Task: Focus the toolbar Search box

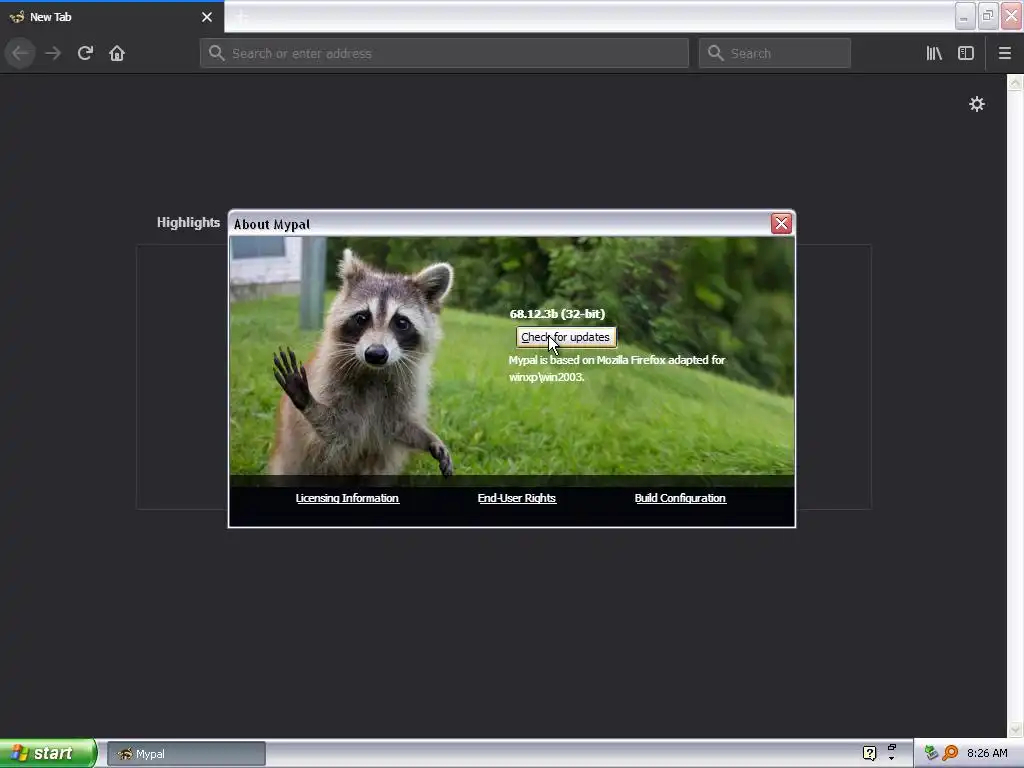Action: tap(775, 53)
